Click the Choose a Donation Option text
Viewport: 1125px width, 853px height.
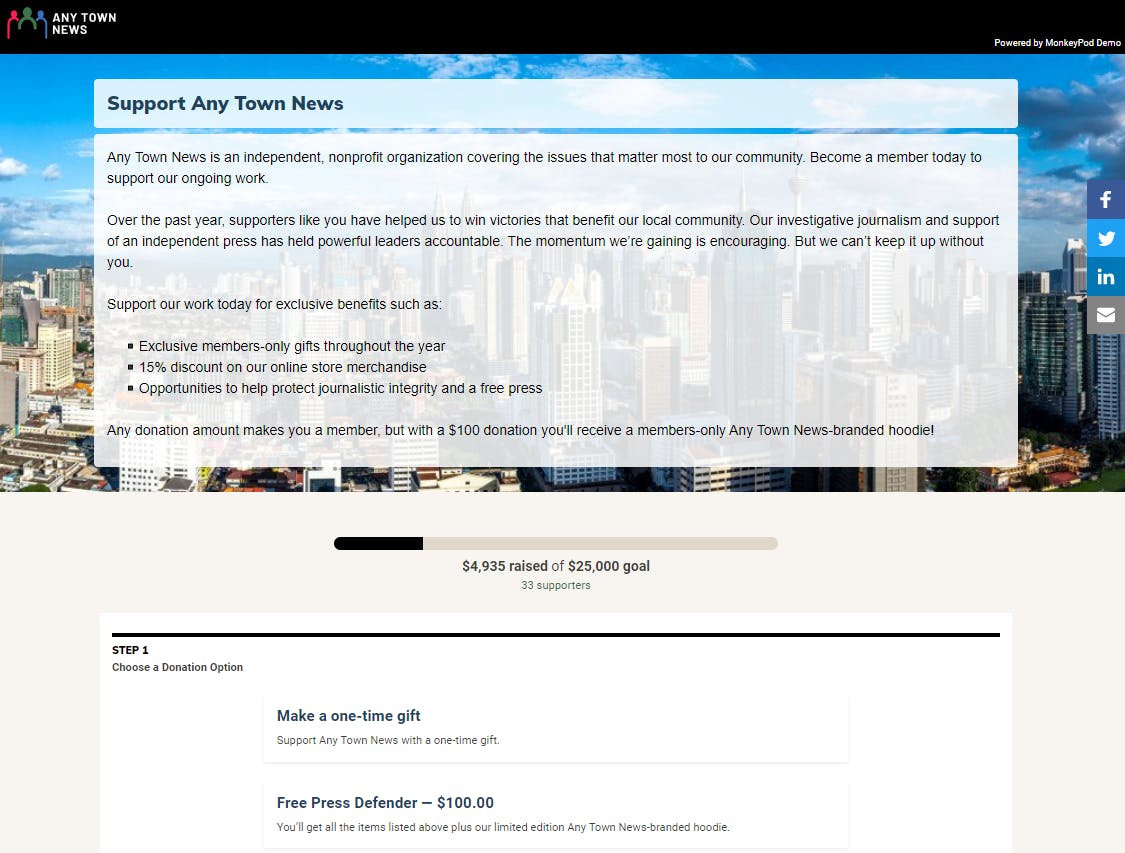tap(177, 667)
